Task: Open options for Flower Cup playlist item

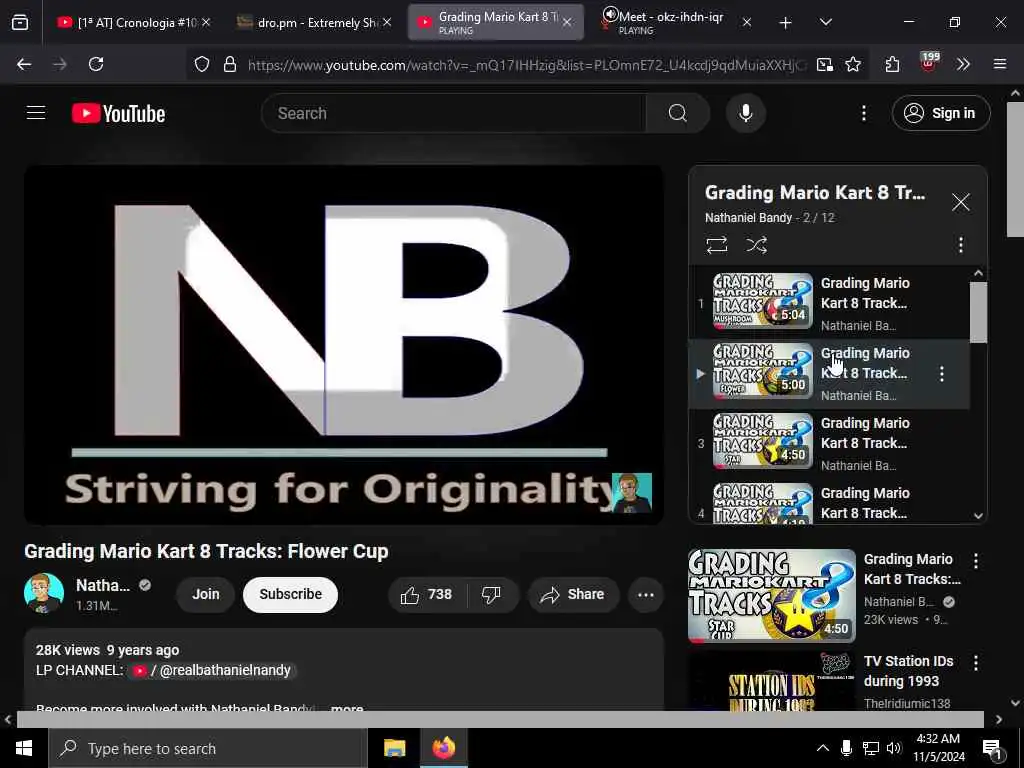Action: tap(941, 374)
